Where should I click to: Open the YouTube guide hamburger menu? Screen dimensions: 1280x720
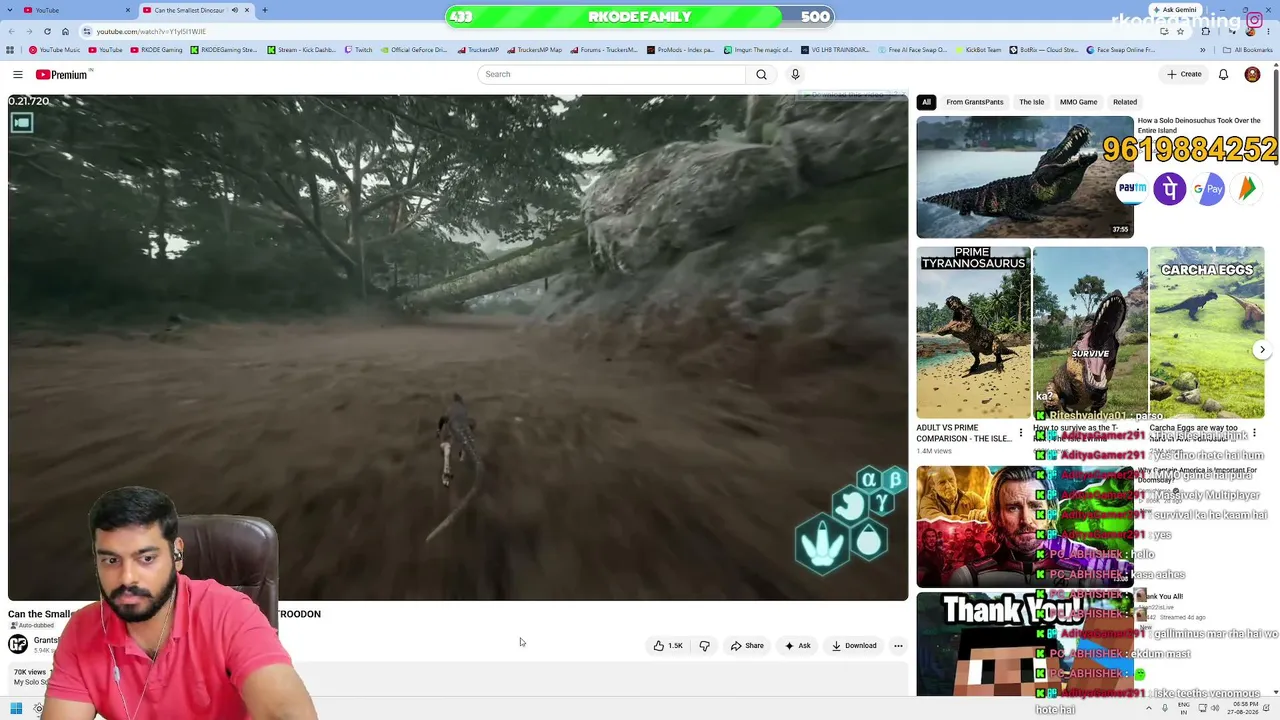pos(18,74)
